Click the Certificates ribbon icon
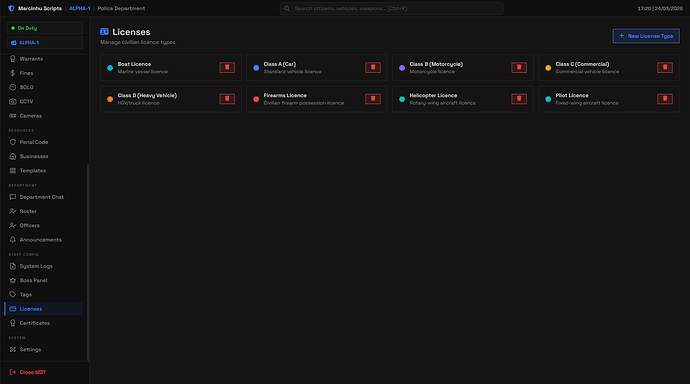Viewport: 690px width, 384px height. tap(13, 323)
